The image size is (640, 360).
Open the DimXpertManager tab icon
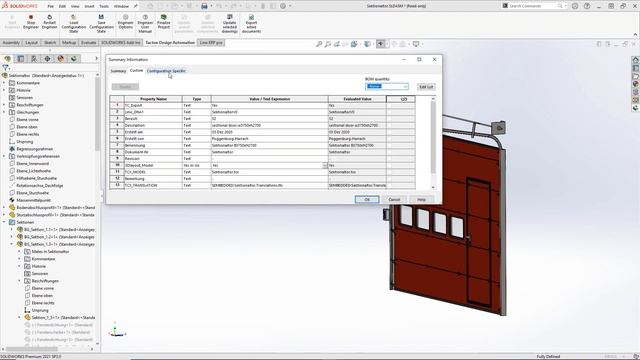tap(47, 59)
